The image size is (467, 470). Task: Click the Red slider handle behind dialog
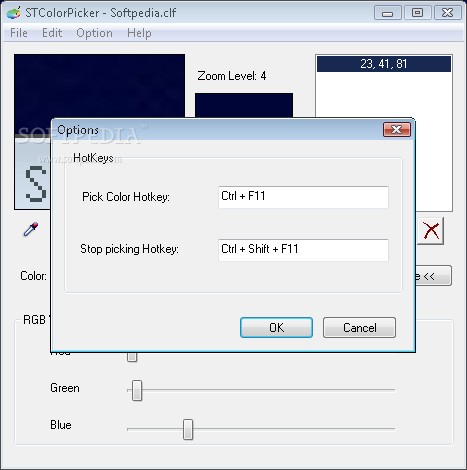[132, 357]
